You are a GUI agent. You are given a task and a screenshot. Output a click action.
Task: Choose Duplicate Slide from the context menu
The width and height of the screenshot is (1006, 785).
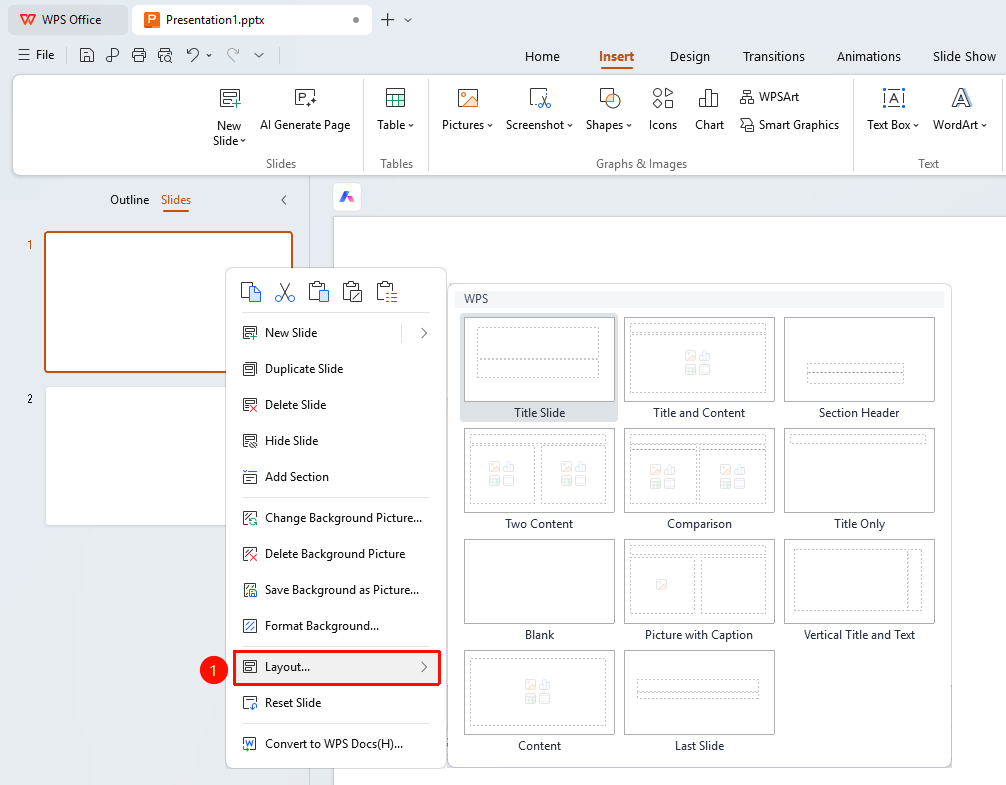click(336, 369)
